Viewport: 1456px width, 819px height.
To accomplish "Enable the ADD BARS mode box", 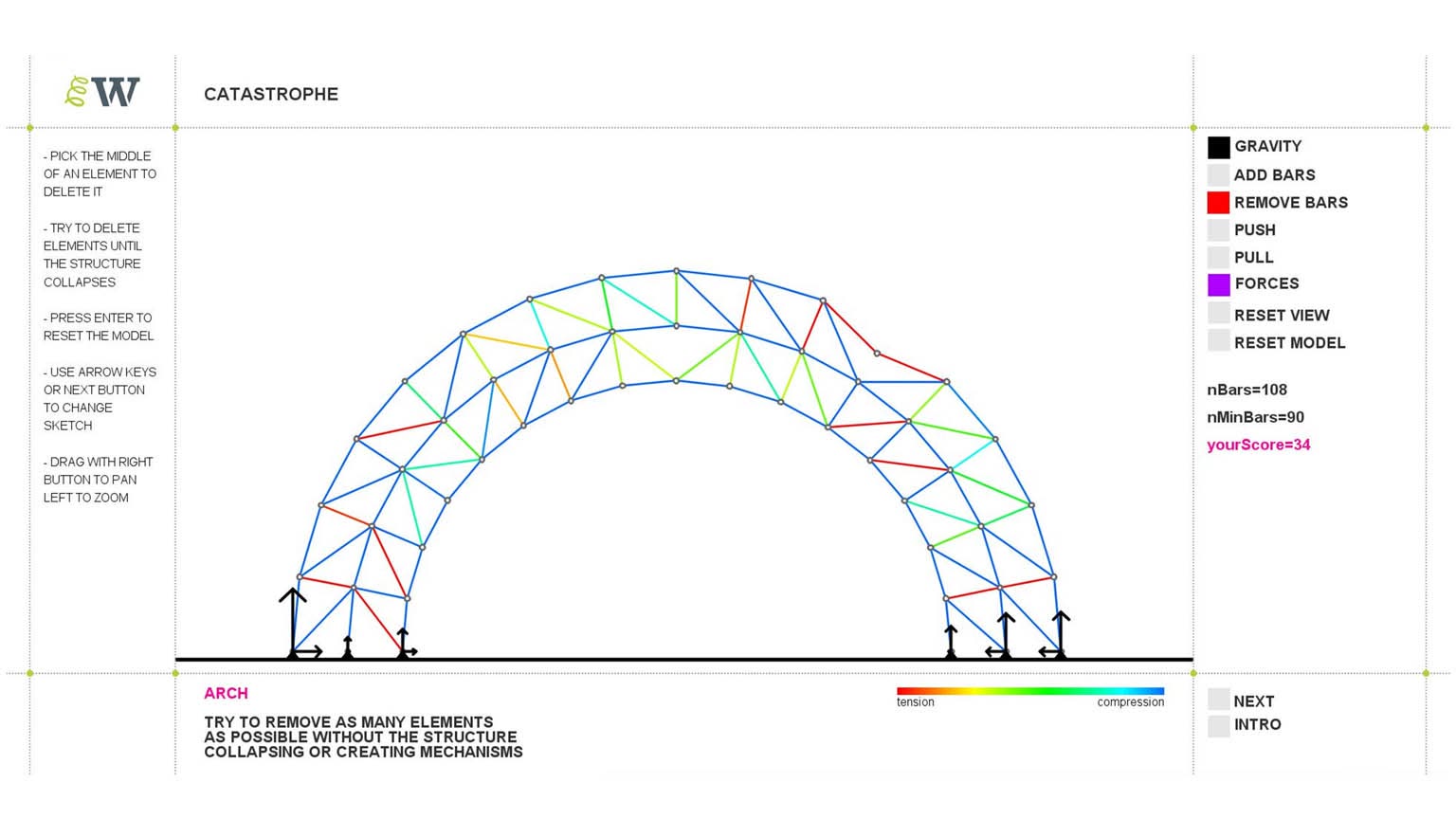I will click(x=1218, y=174).
